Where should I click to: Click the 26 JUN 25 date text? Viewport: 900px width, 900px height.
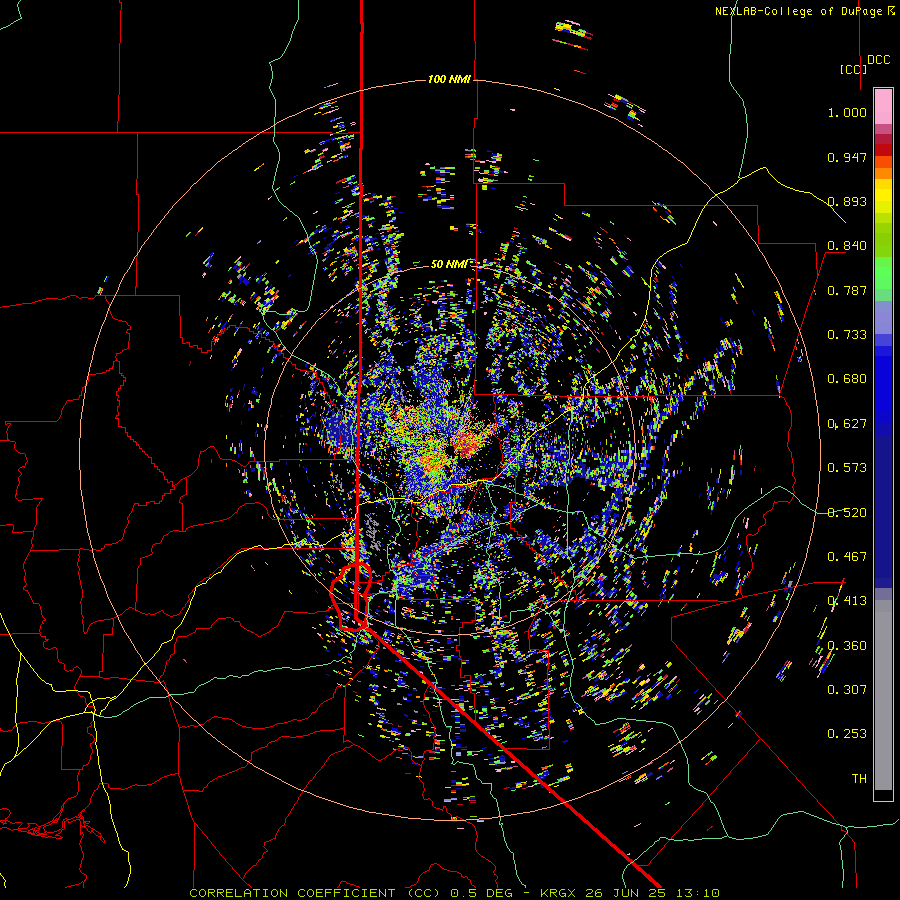coord(626,893)
